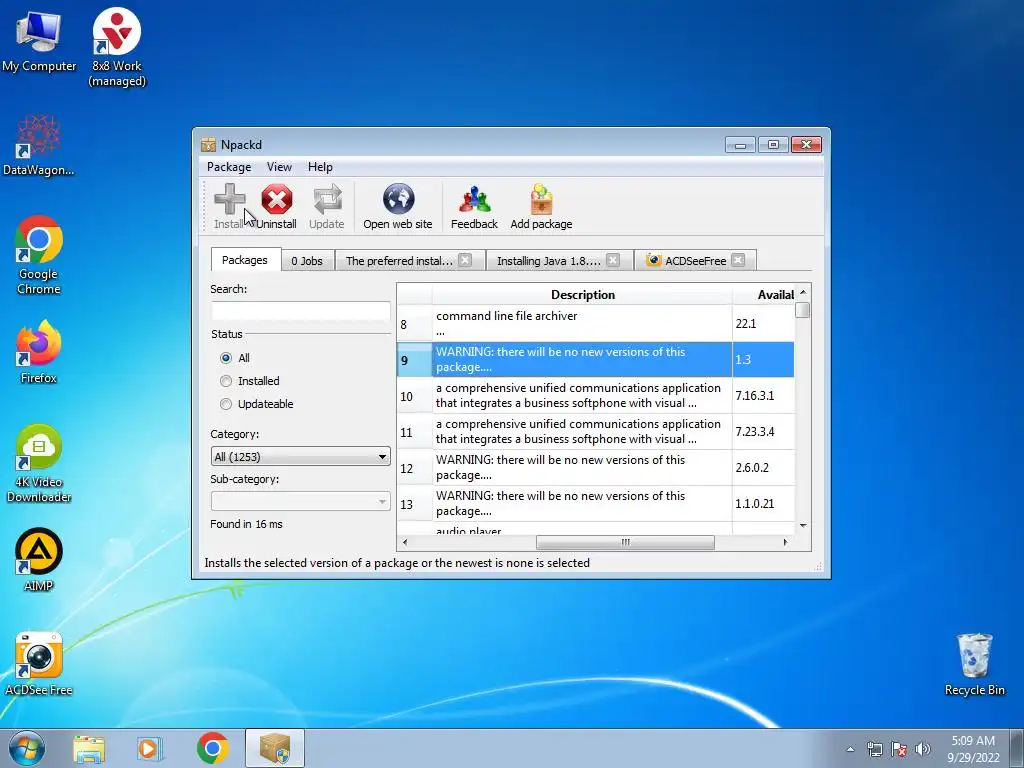Open the Sub-category dropdown

[x=300, y=502]
